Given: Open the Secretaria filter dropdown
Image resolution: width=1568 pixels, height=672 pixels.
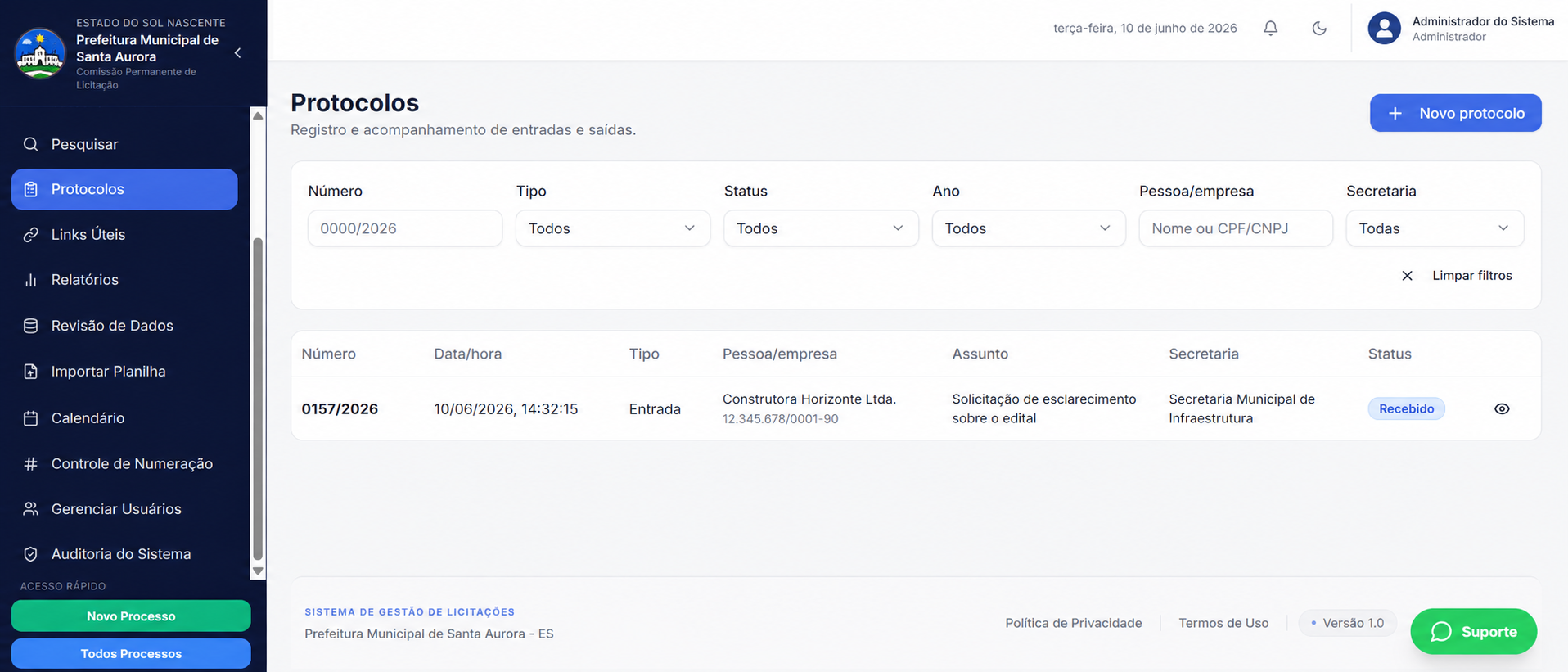Looking at the screenshot, I should click(1435, 228).
